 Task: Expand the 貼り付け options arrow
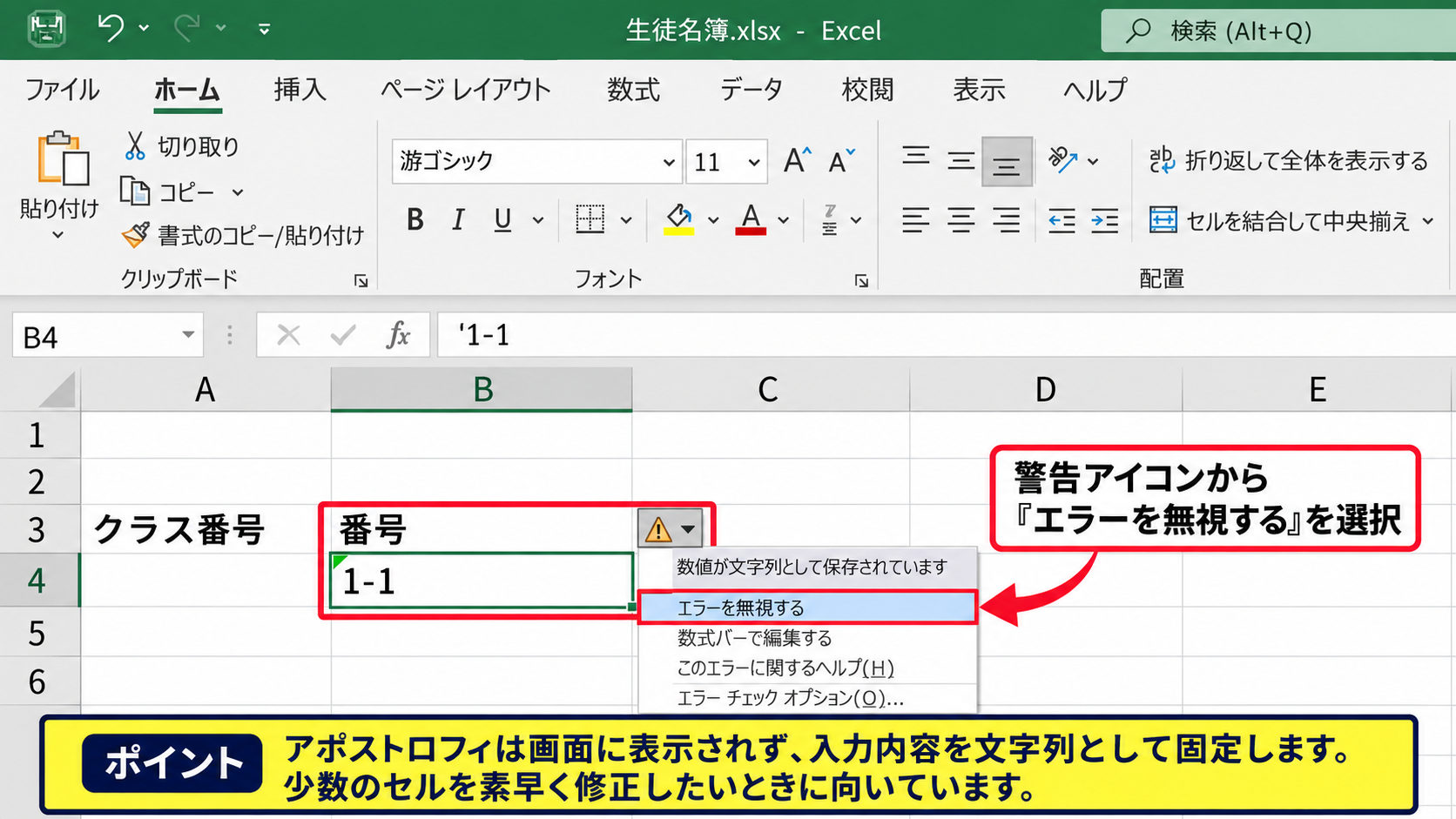click(x=57, y=235)
